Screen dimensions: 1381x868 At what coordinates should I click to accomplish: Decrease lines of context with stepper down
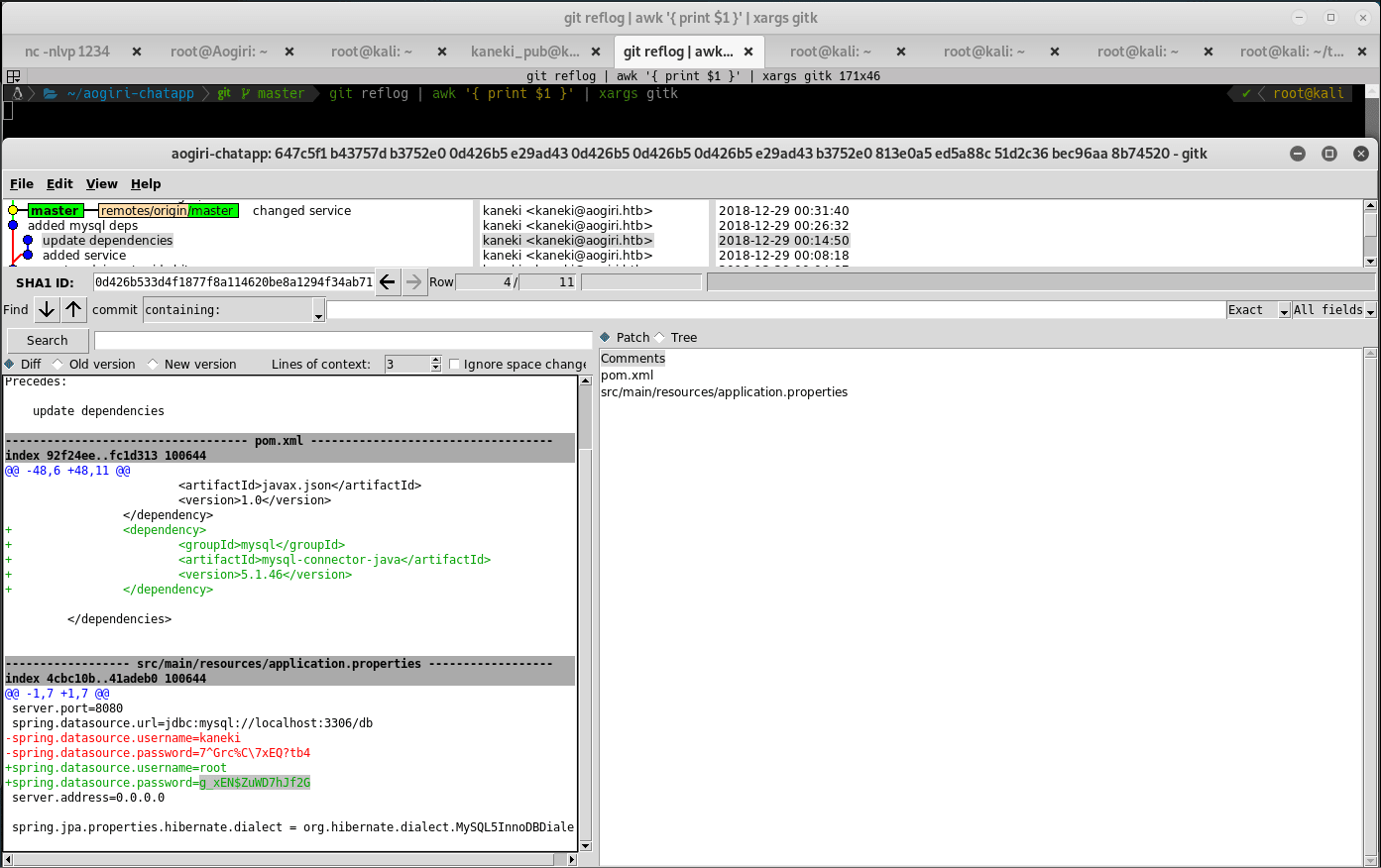(x=436, y=368)
